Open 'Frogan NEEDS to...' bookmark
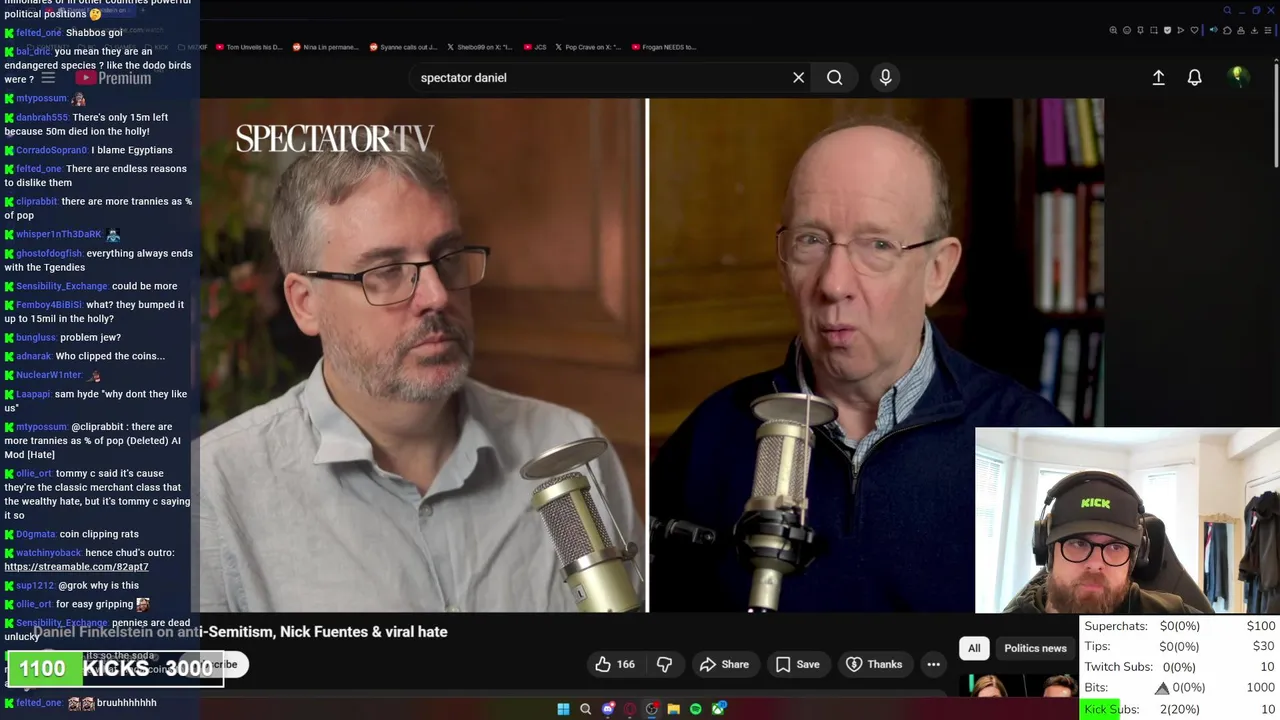This screenshot has height=720, width=1280. (663, 47)
